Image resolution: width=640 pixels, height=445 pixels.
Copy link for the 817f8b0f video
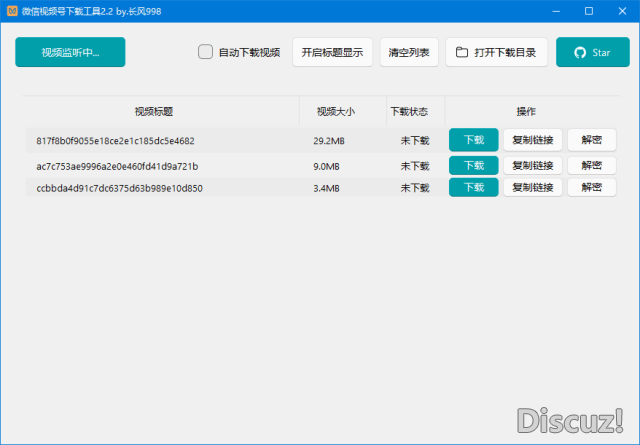click(532, 140)
